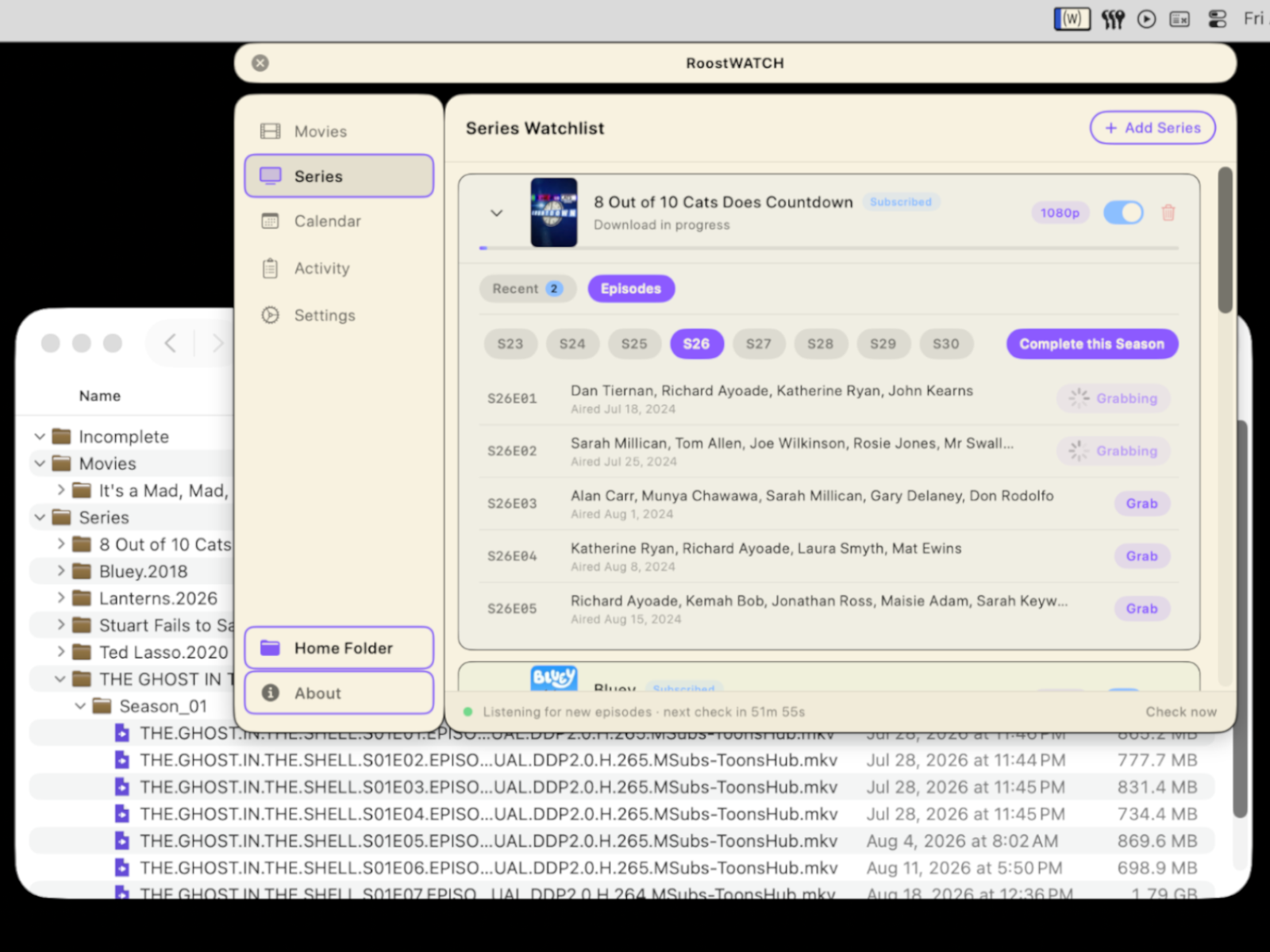
Task: Collapse the Series folder in Finder
Action: [x=40, y=517]
